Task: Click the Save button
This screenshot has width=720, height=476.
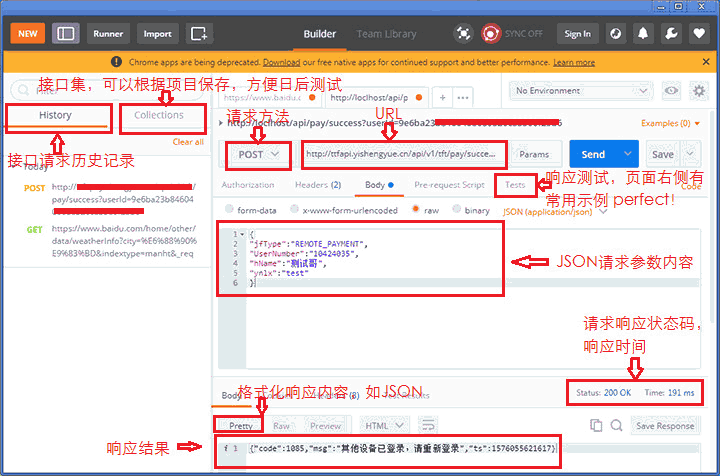Action: [x=663, y=155]
